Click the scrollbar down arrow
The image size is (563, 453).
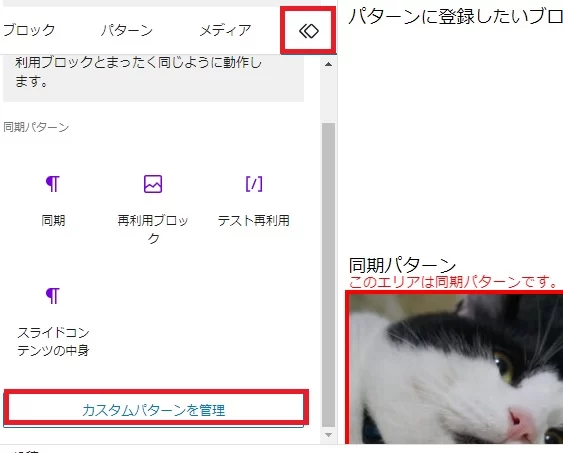coord(328,435)
